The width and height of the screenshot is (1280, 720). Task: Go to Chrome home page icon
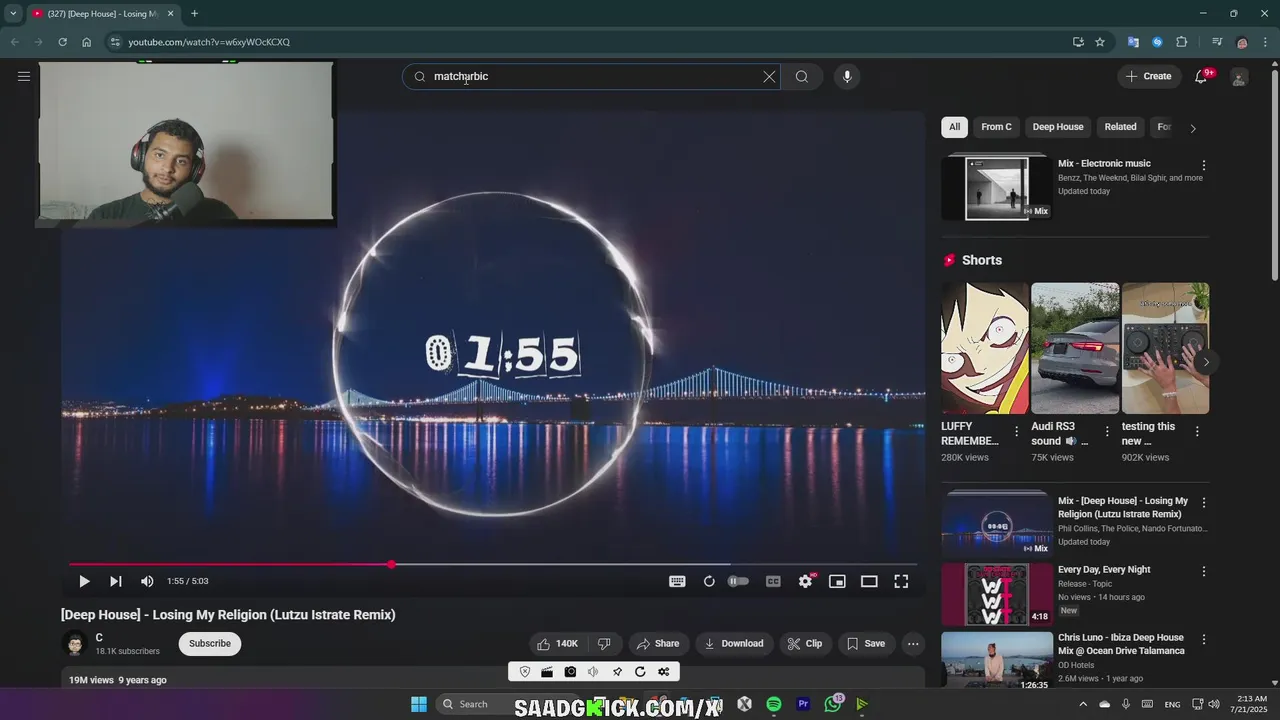click(87, 42)
